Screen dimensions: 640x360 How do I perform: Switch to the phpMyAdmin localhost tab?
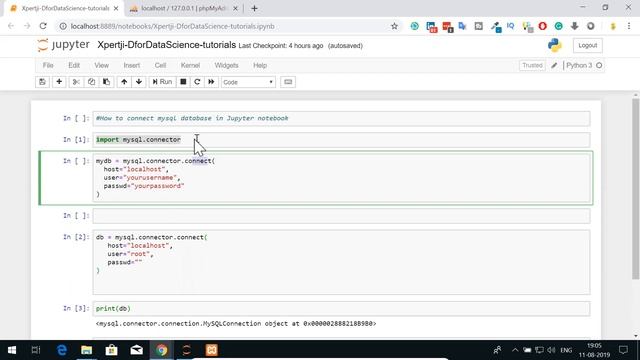184,8
